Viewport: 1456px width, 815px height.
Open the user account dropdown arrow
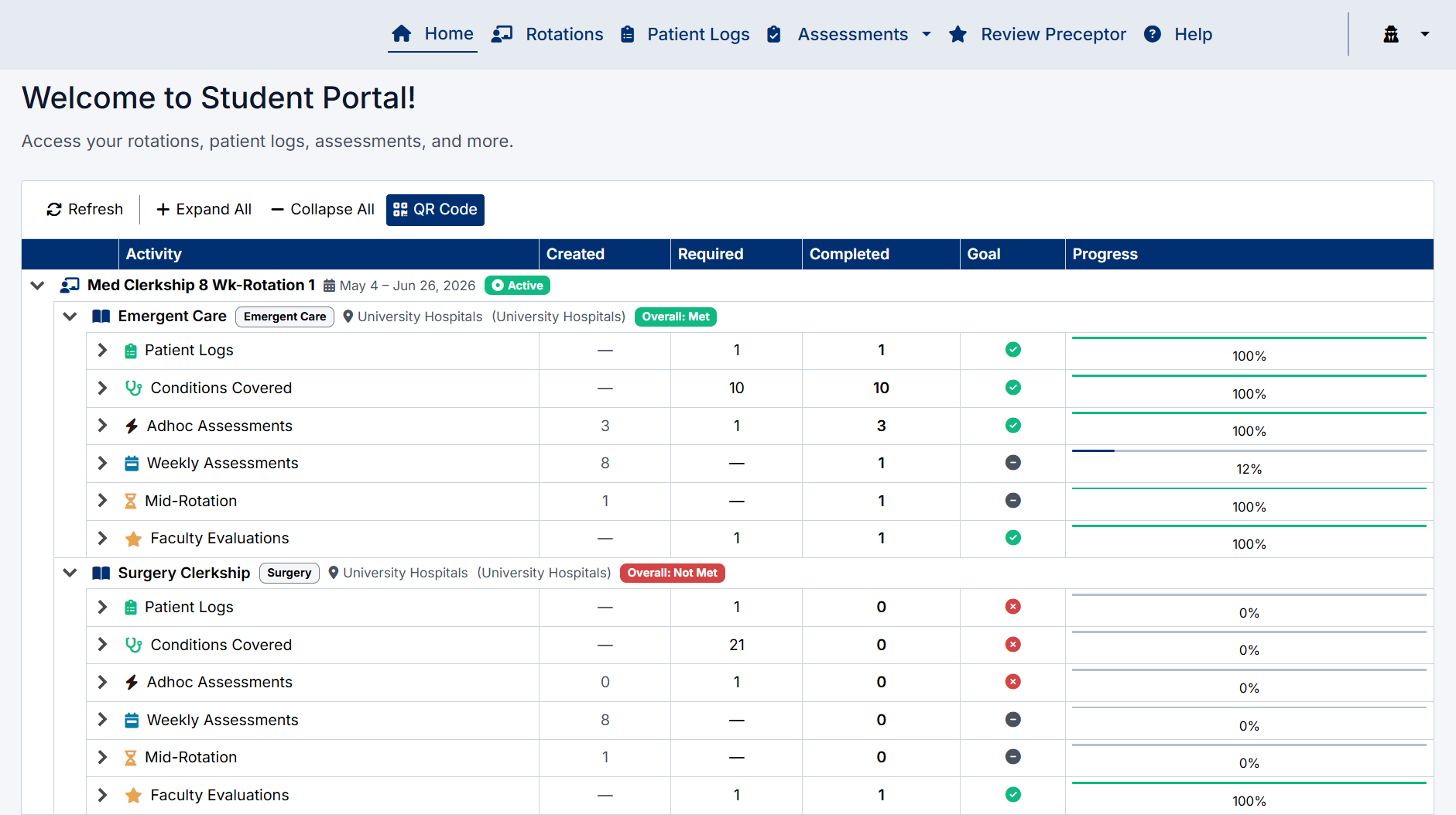pyautogui.click(x=1424, y=34)
